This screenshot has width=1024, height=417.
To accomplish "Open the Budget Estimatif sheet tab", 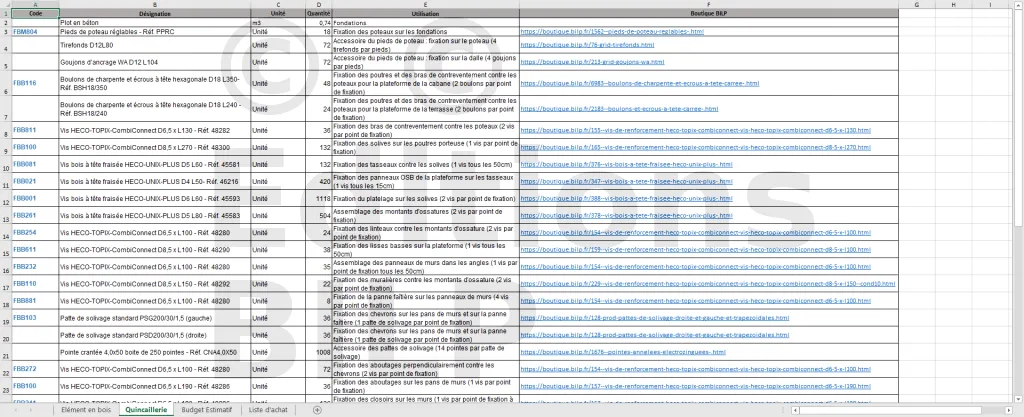I will (x=206, y=409).
